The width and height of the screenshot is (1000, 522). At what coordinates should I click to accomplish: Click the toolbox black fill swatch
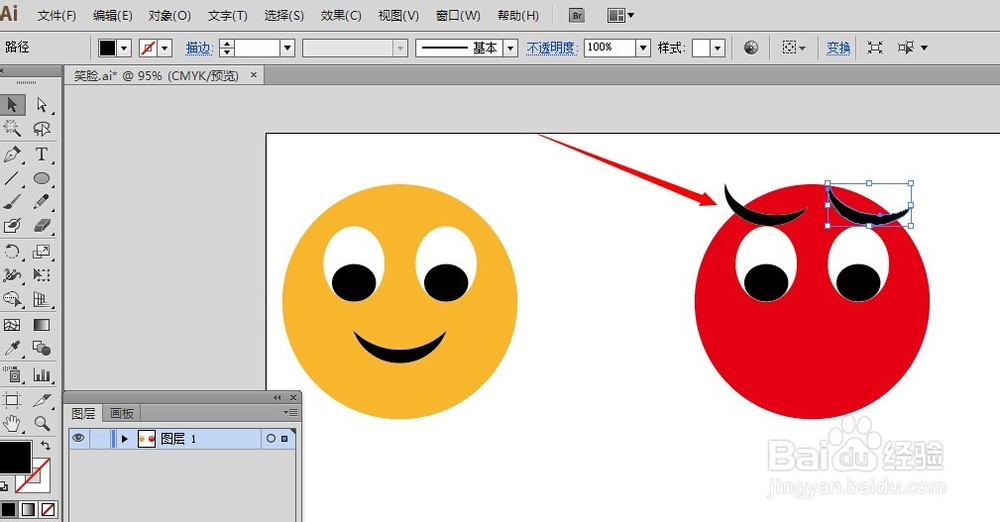click(x=15, y=458)
